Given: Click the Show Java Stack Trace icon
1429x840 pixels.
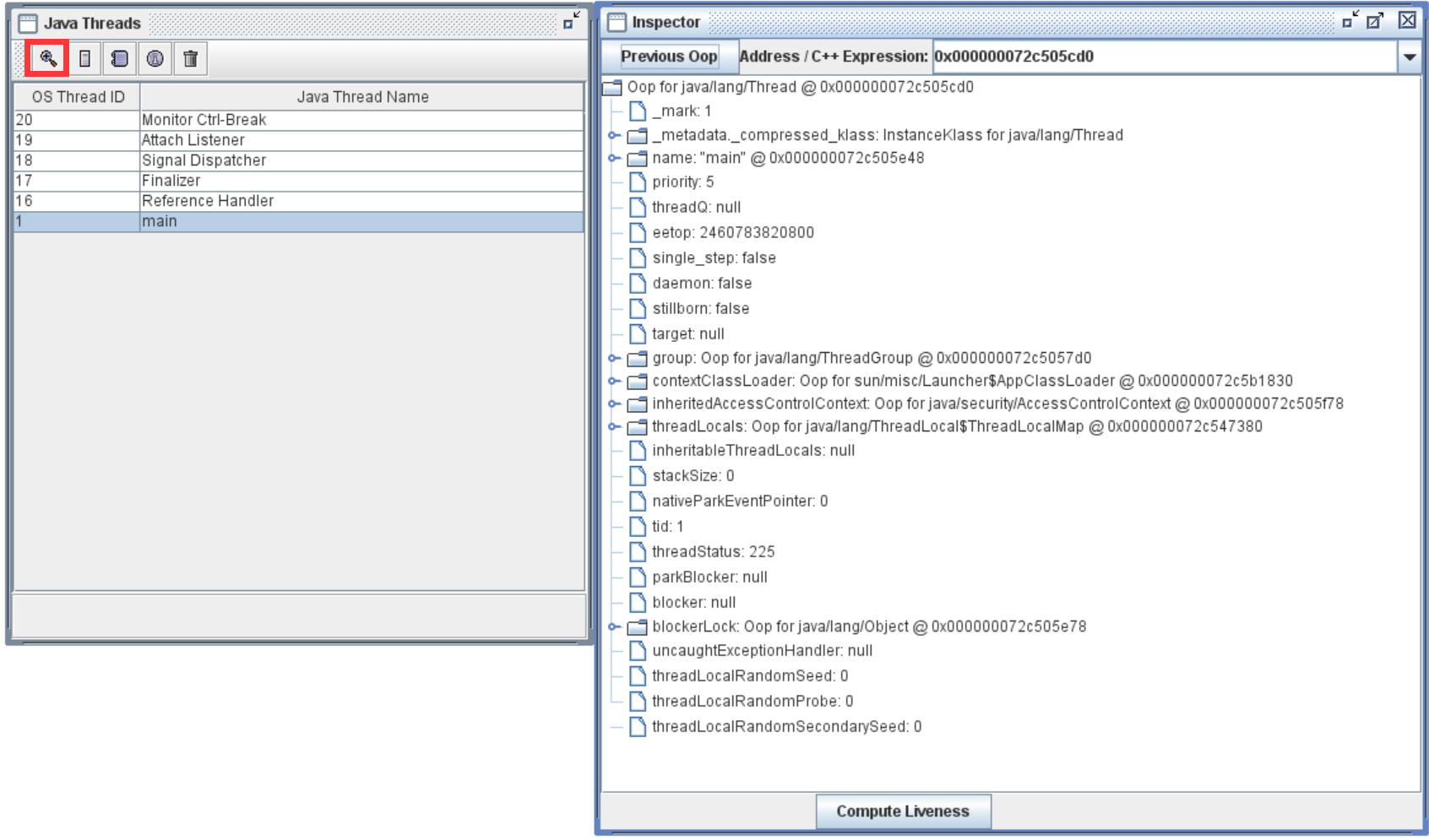Looking at the screenshot, I should click(119, 58).
